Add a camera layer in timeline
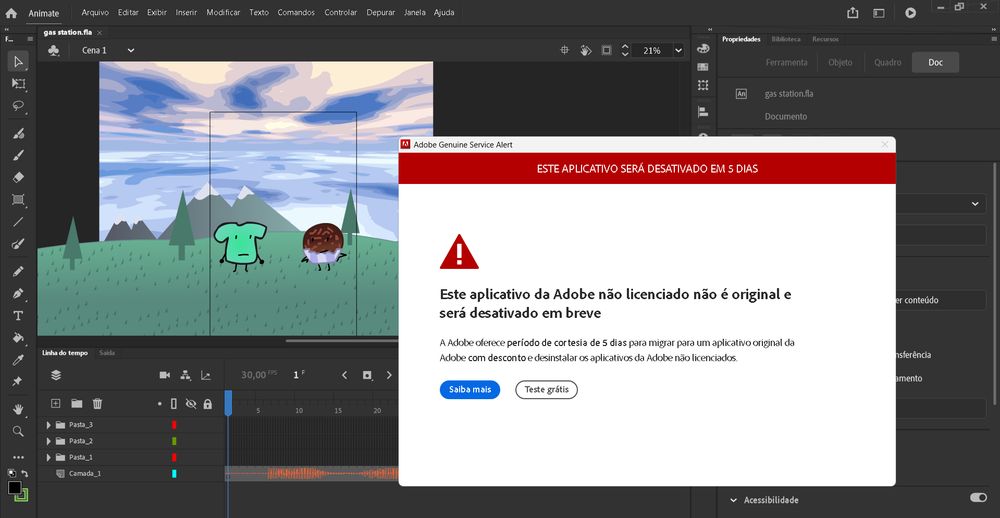 164,375
